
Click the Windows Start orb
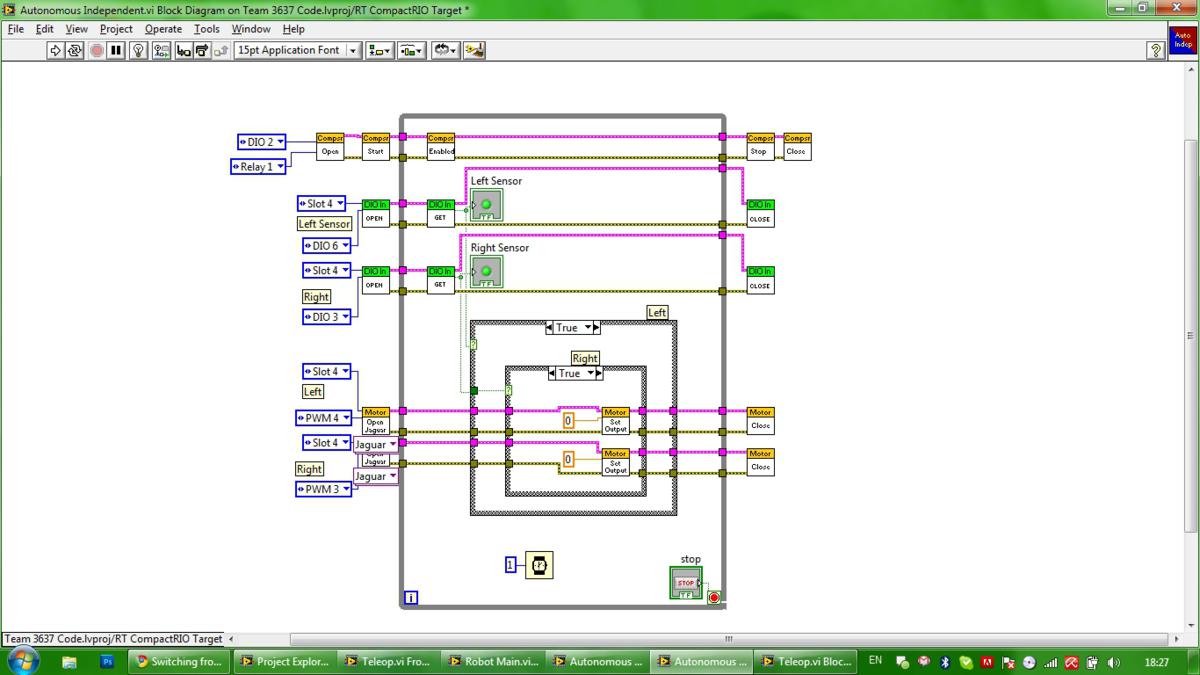pos(22,660)
